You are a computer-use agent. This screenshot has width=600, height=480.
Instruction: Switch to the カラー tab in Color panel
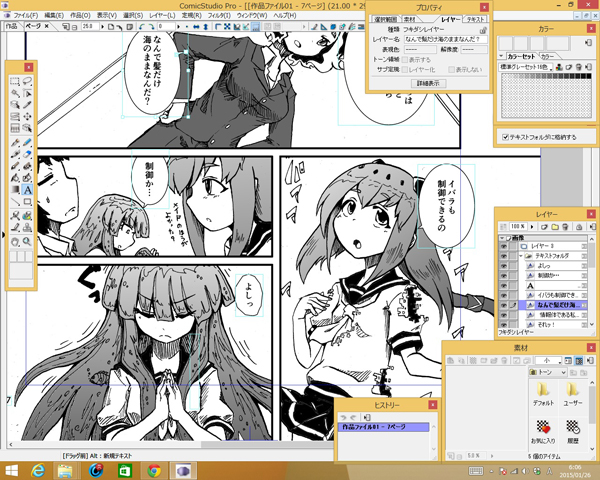click(x=548, y=56)
